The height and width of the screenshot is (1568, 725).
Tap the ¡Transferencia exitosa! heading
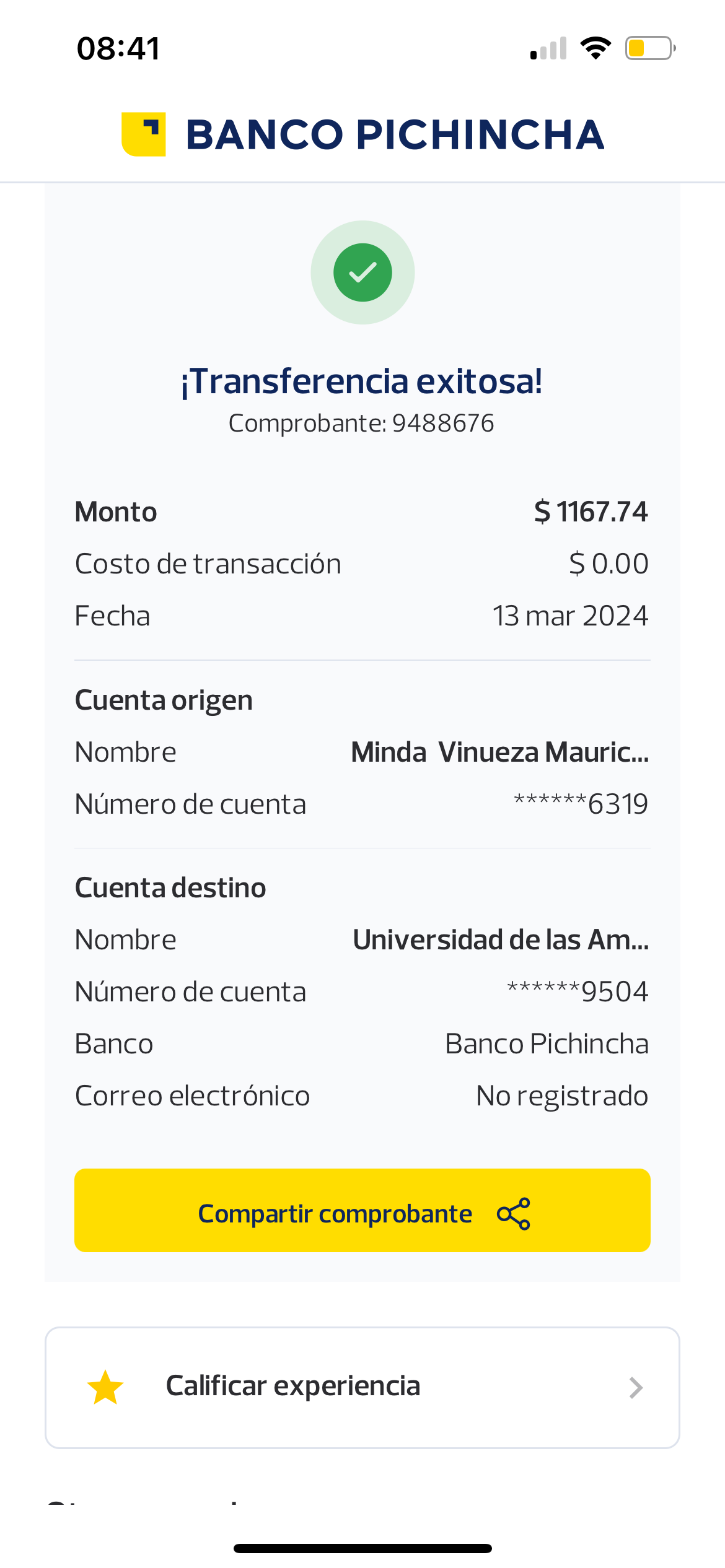[x=362, y=381]
